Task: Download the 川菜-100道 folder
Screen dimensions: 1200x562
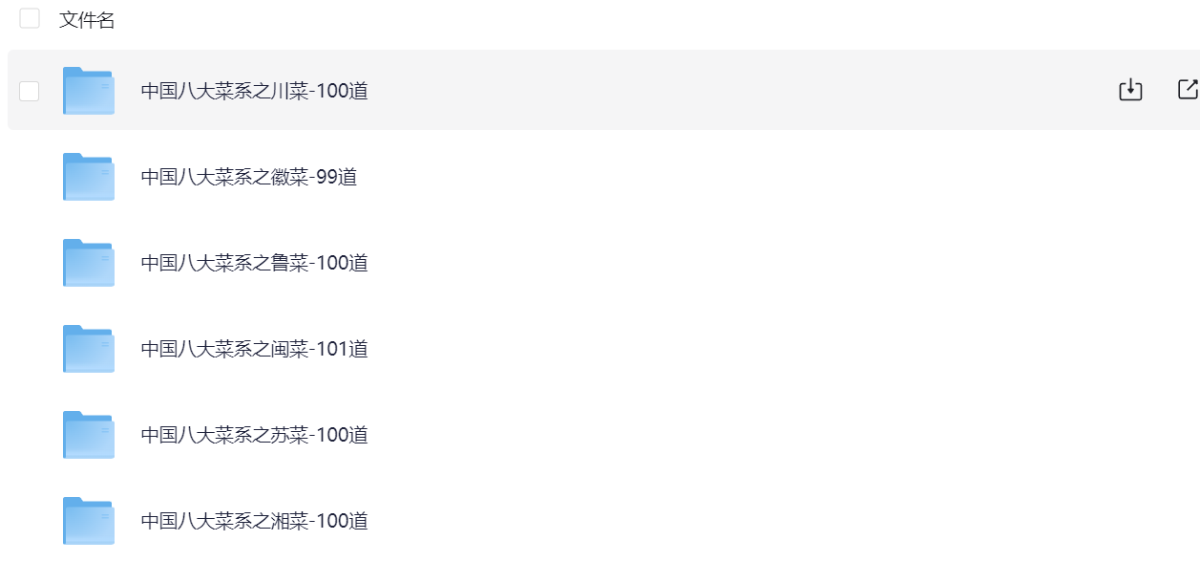Action: click(1130, 90)
